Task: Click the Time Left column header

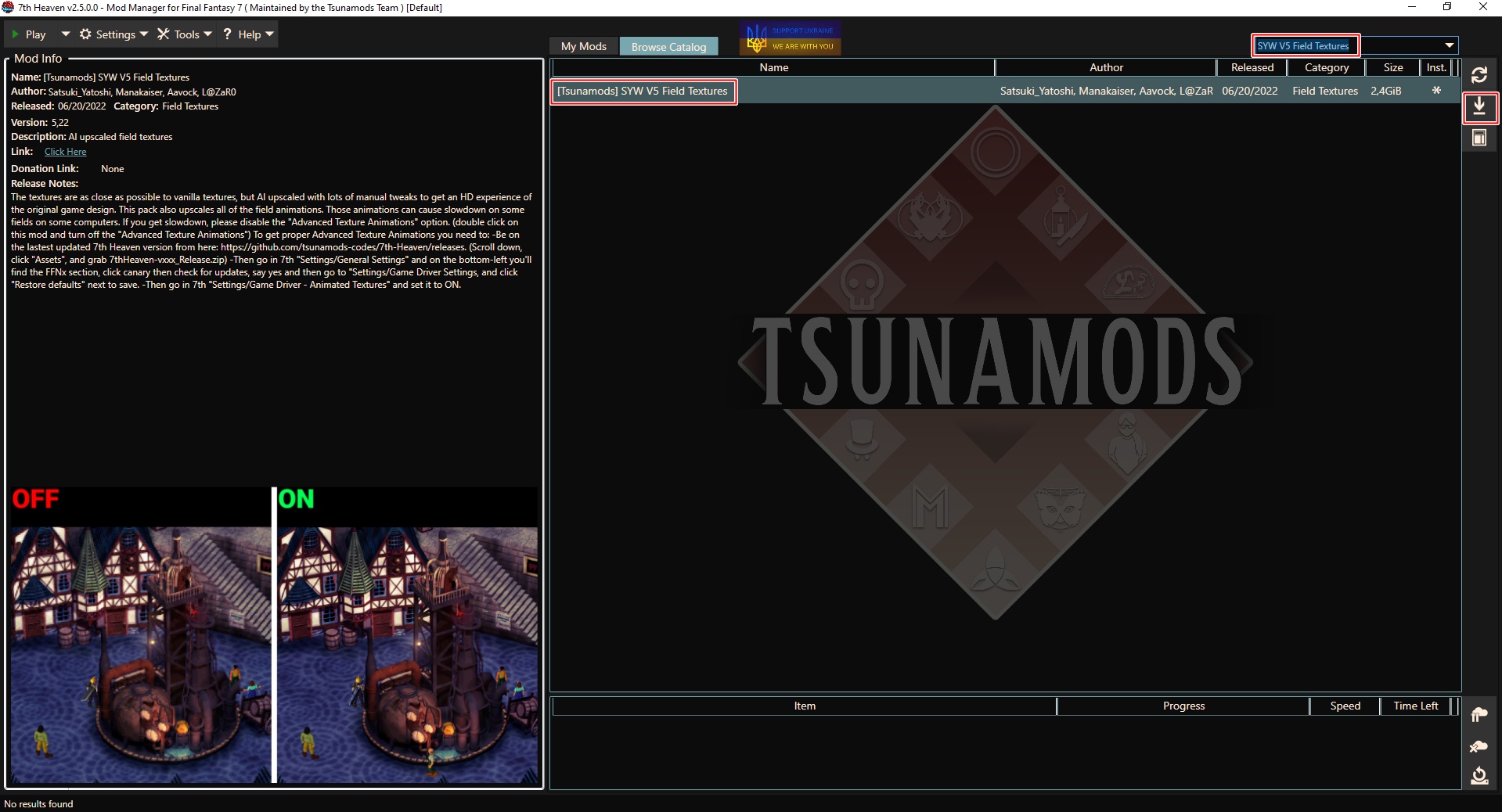Action: (x=1416, y=706)
